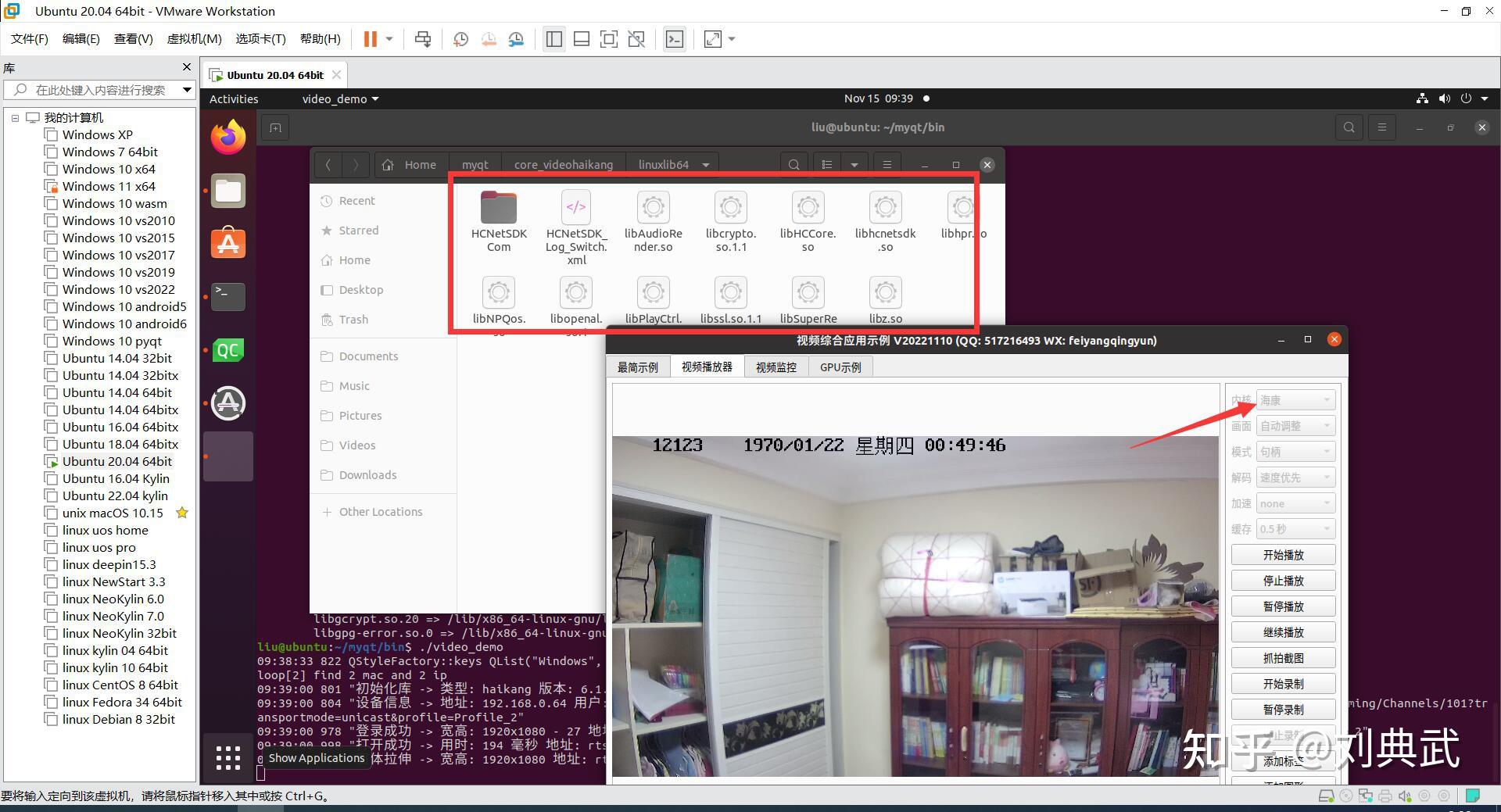1501x812 pixels.
Task: Click the revert to snapshot icon
Action: click(x=489, y=39)
